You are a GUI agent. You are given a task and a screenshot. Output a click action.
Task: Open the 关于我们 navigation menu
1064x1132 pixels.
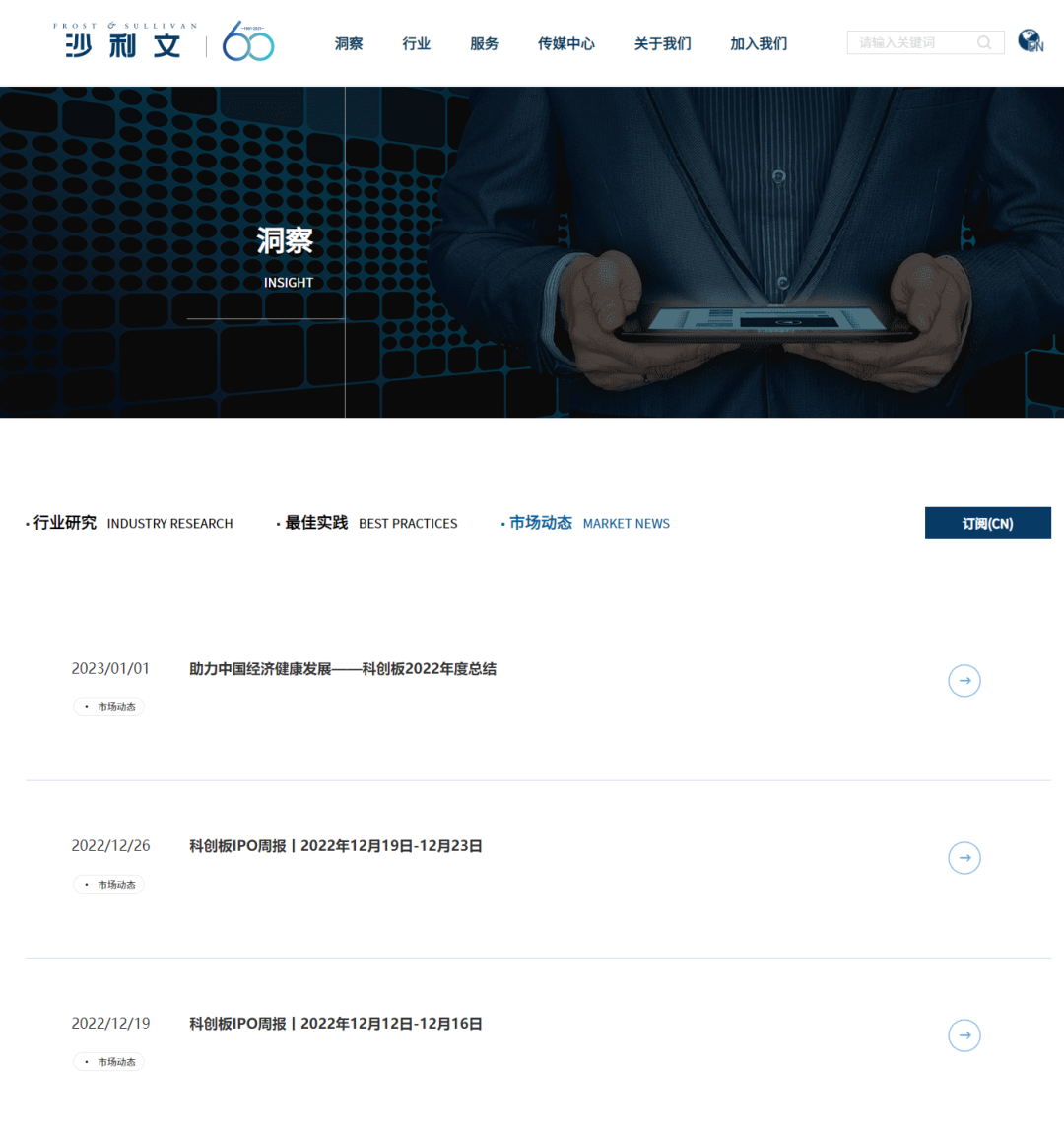tap(663, 43)
